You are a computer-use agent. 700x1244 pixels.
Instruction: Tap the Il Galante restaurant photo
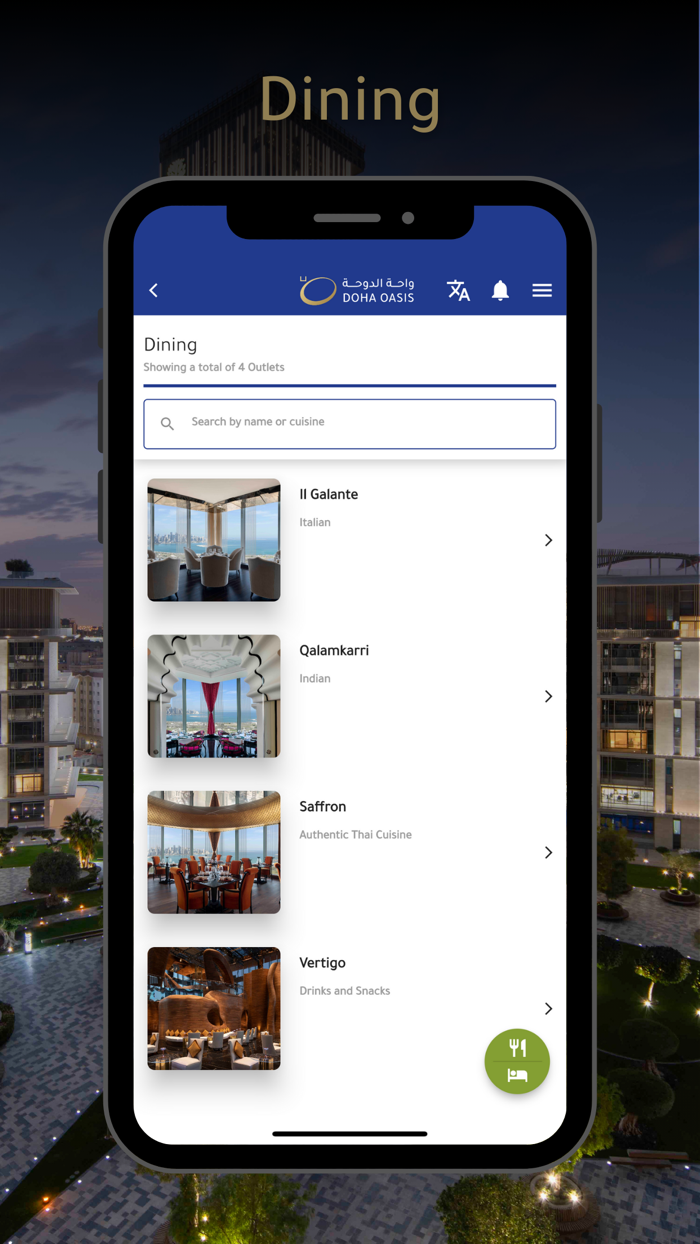214,540
